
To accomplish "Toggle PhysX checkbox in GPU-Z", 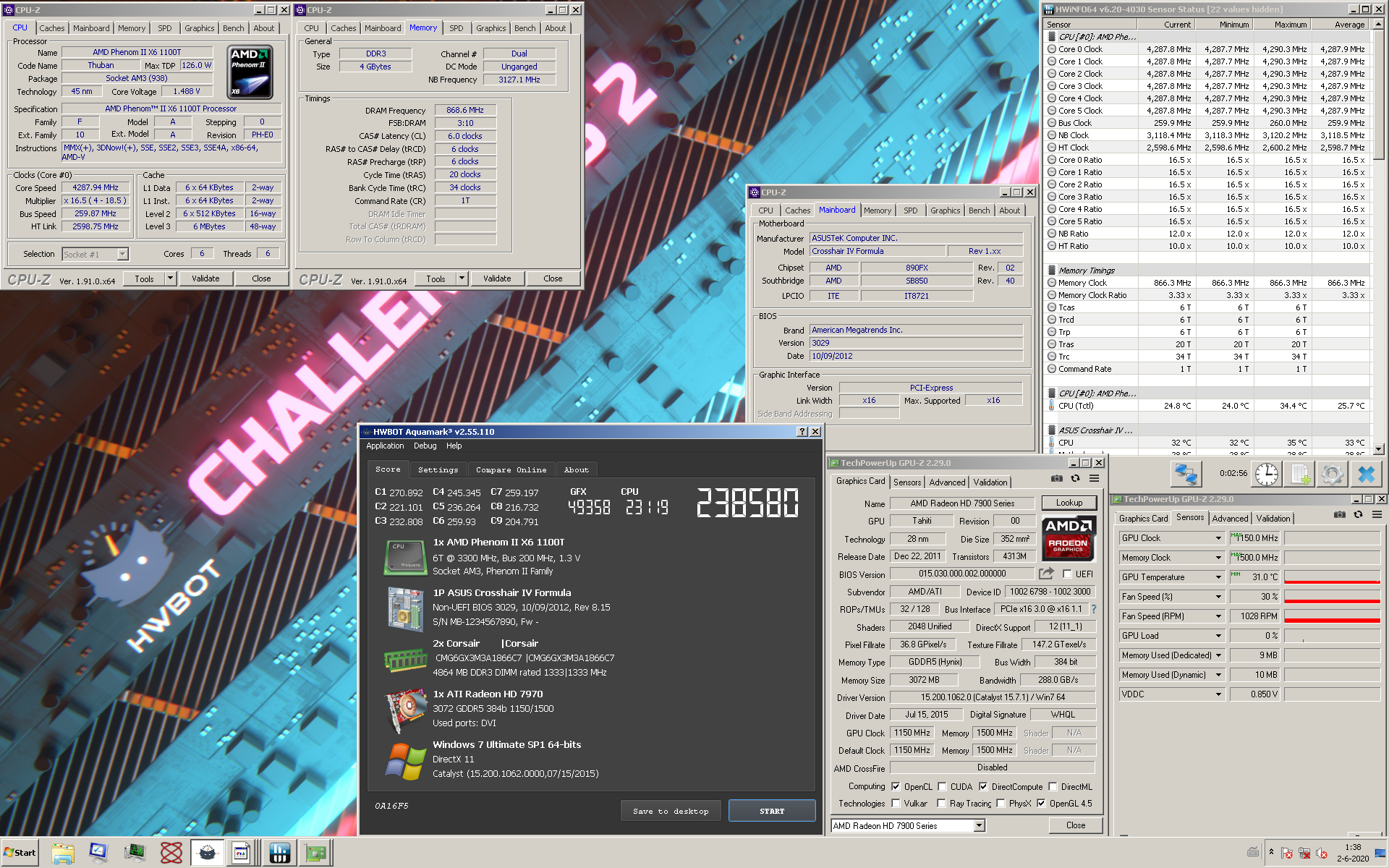I will click(x=1001, y=804).
